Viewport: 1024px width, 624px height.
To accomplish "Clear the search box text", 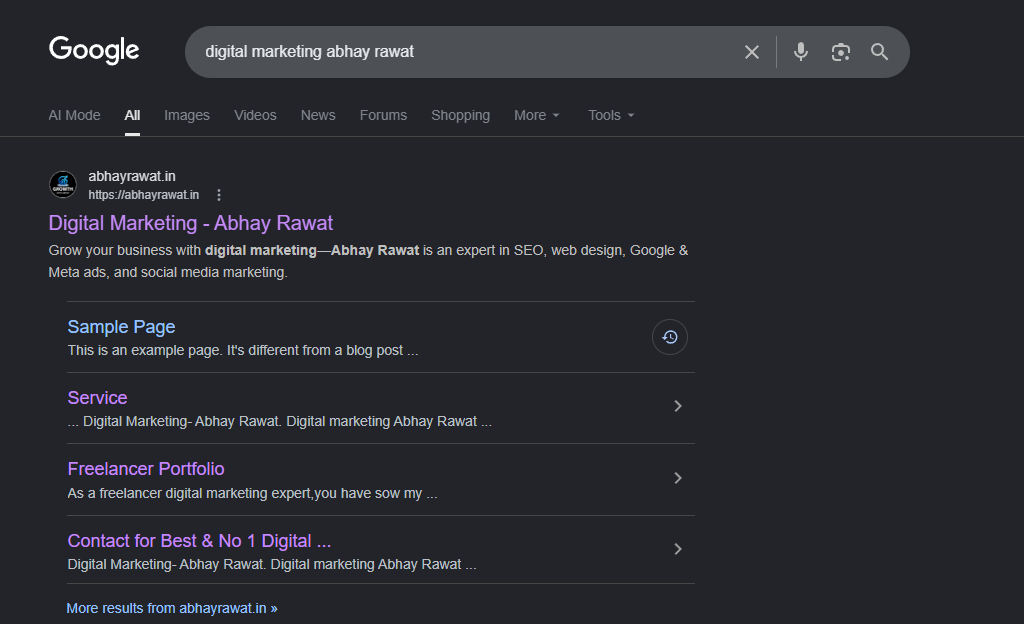I will click(752, 52).
